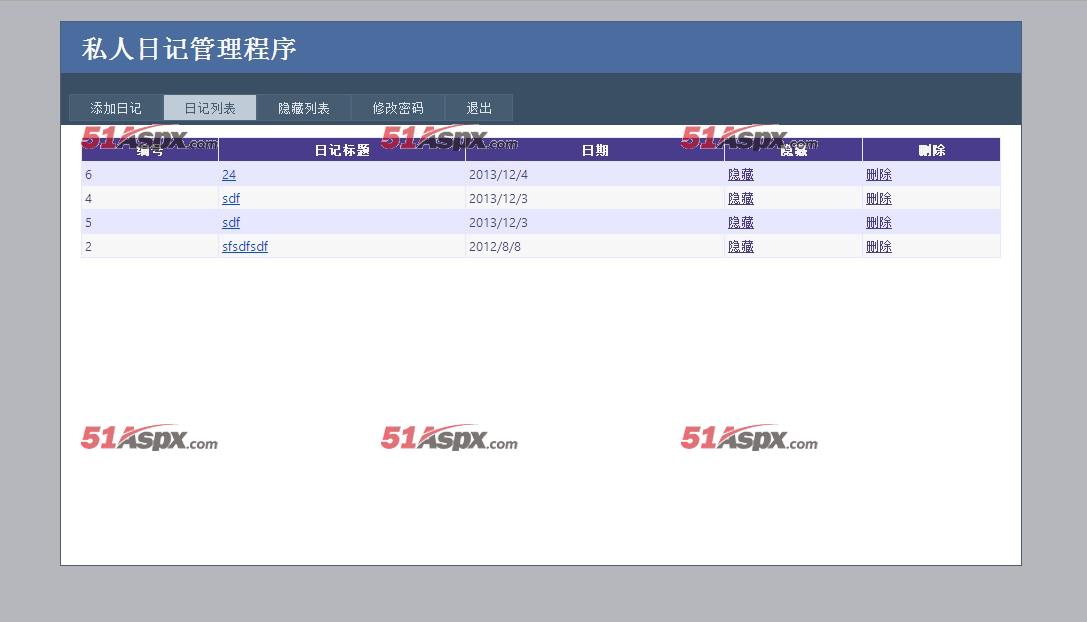The height and width of the screenshot is (622, 1087).
Task: Open the 隐藏列表 tab
Action: pos(304,108)
